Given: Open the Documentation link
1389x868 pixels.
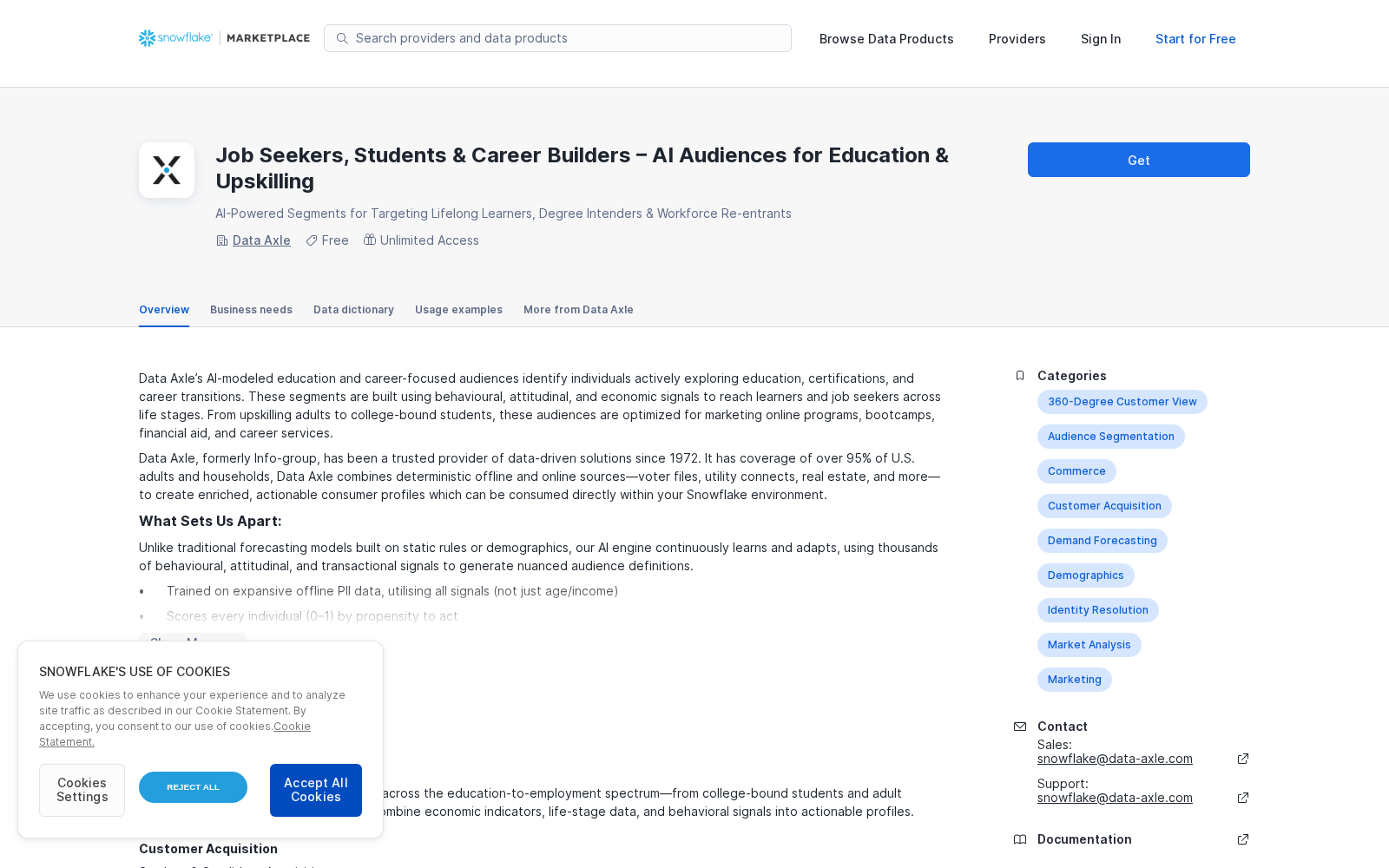Looking at the screenshot, I should (1084, 839).
